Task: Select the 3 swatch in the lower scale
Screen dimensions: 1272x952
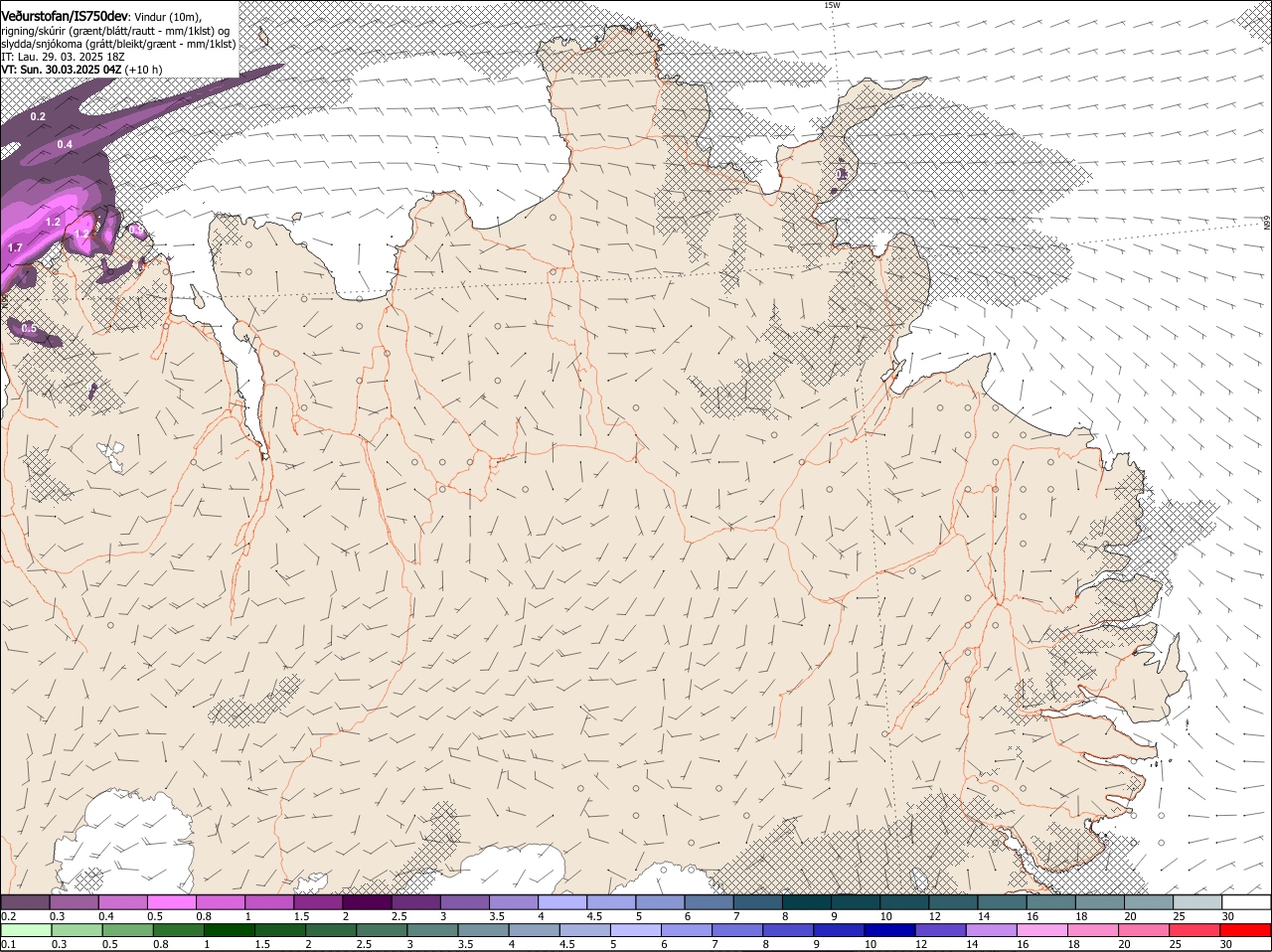Action: point(432,931)
